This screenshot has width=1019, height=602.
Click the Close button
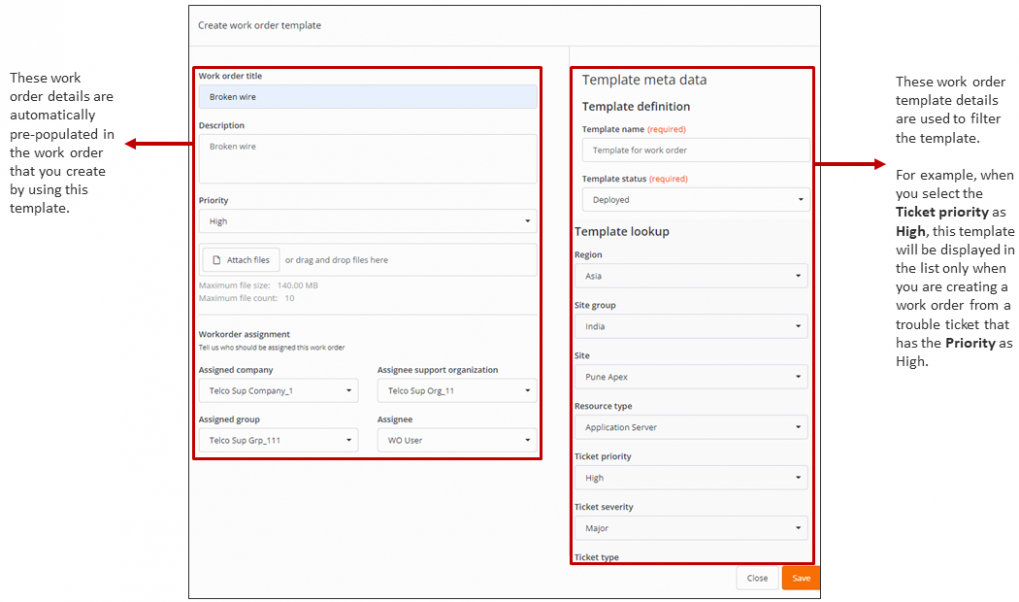(x=757, y=578)
